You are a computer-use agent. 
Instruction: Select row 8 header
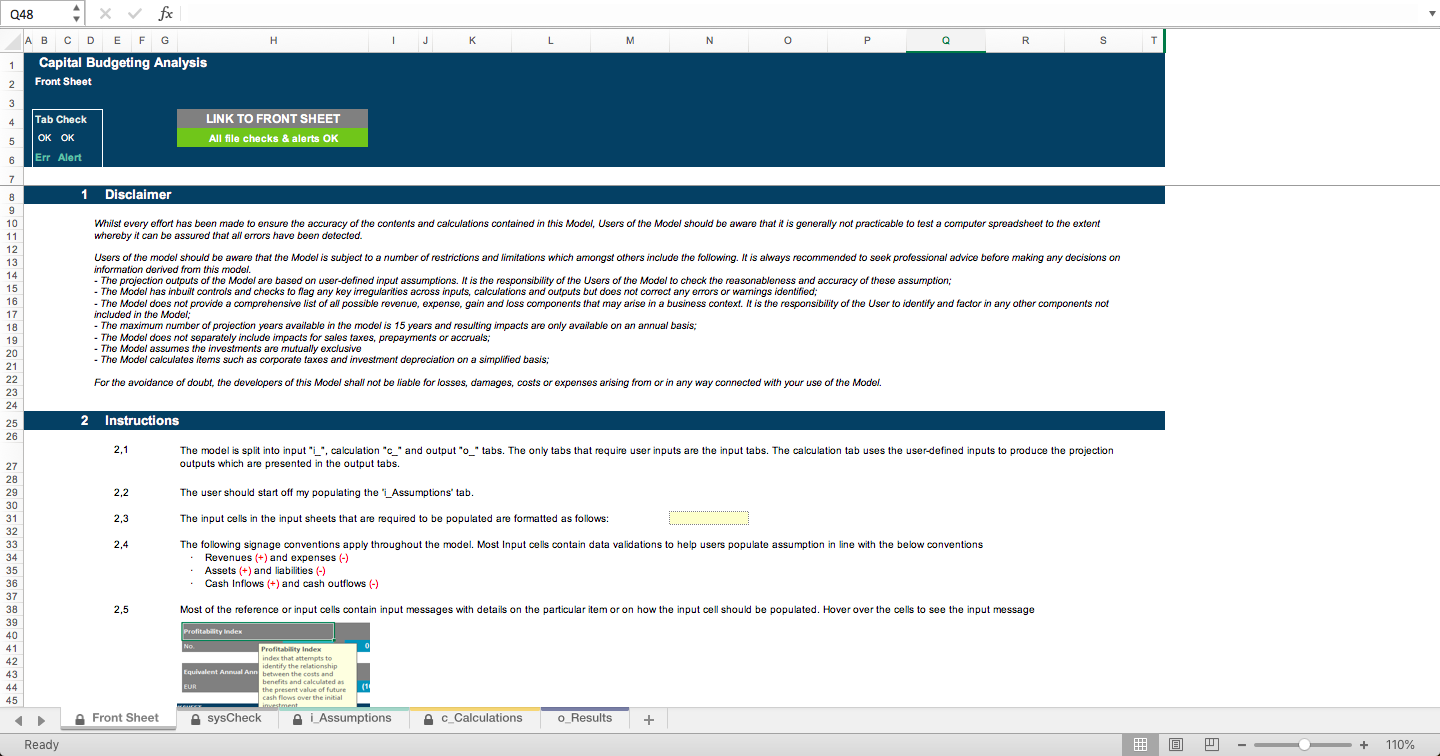pos(11,197)
